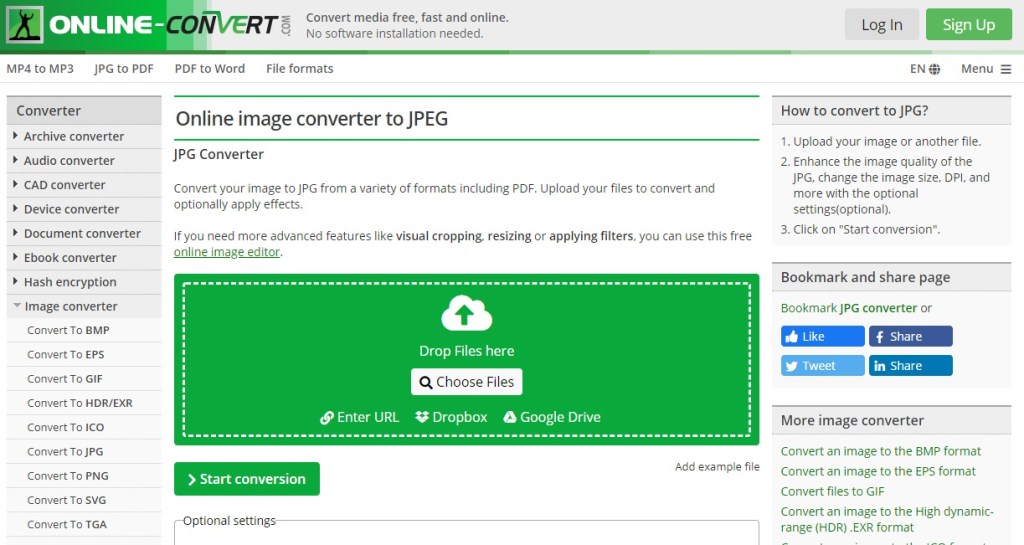Share page on LinkedIn
1024x545 pixels.
[x=910, y=366]
